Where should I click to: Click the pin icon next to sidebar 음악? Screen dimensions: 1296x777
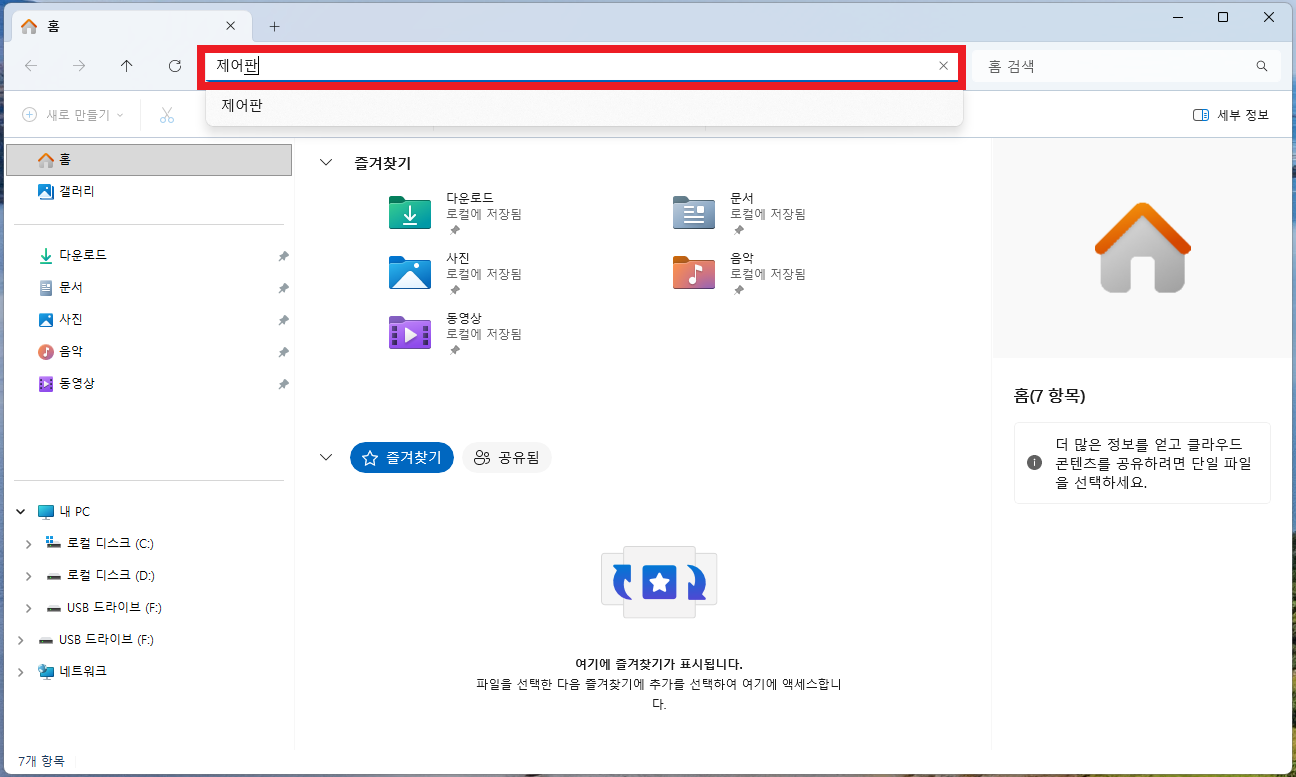pyautogui.click(x=283, y=352)
